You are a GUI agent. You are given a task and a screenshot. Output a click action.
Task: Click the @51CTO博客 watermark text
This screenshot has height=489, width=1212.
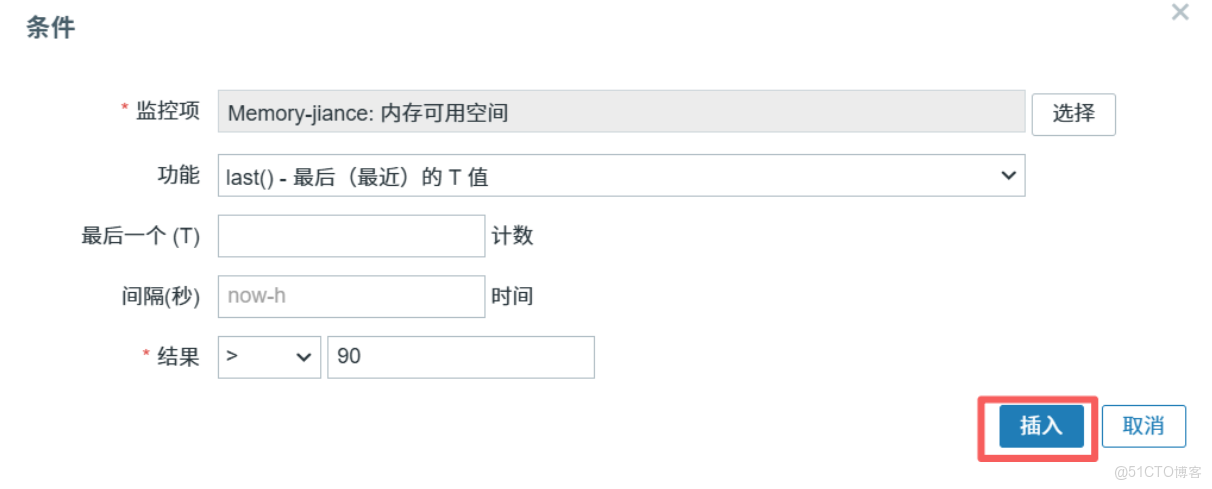(1157, 472)
